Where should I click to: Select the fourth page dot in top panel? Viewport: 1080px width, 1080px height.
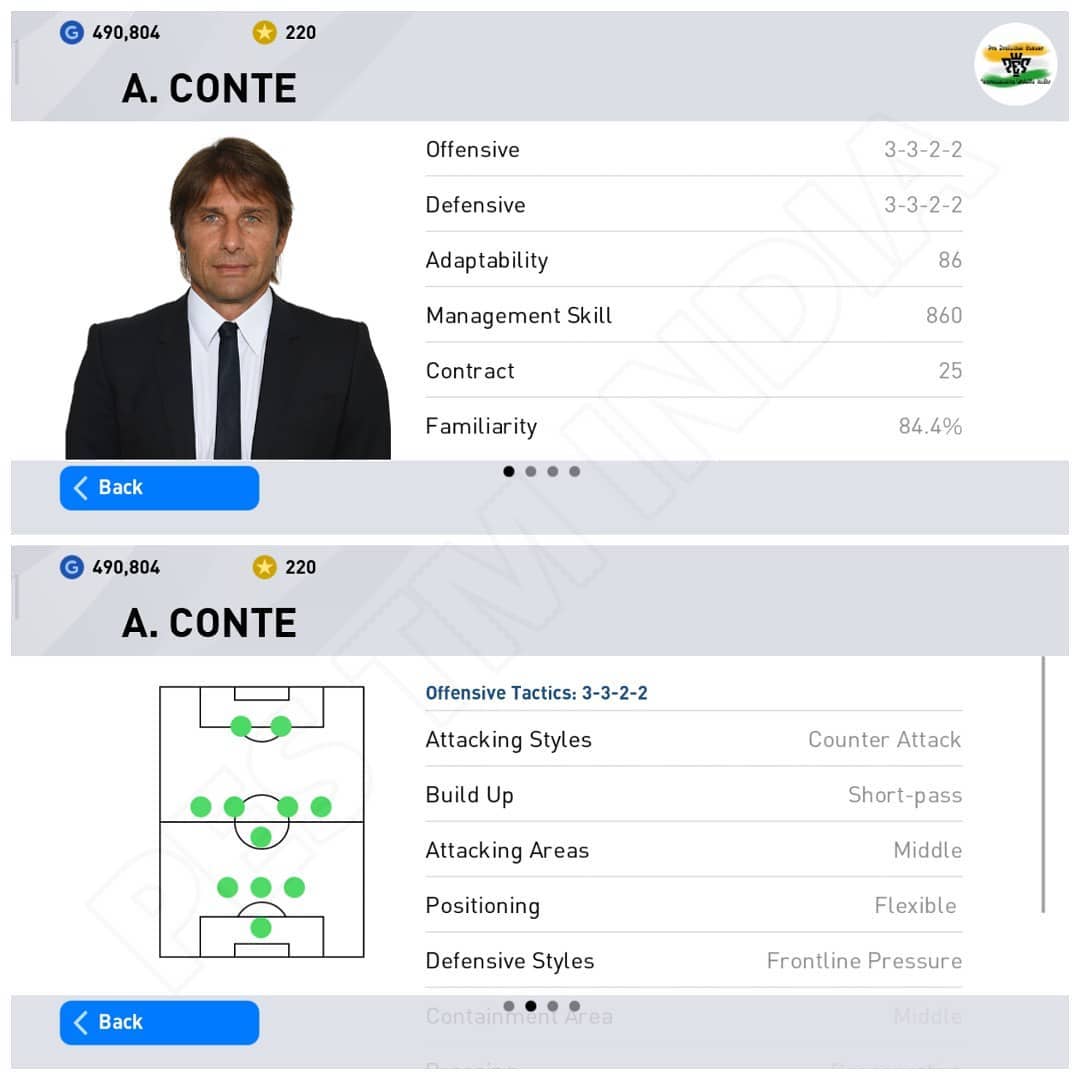coord(574,471)
